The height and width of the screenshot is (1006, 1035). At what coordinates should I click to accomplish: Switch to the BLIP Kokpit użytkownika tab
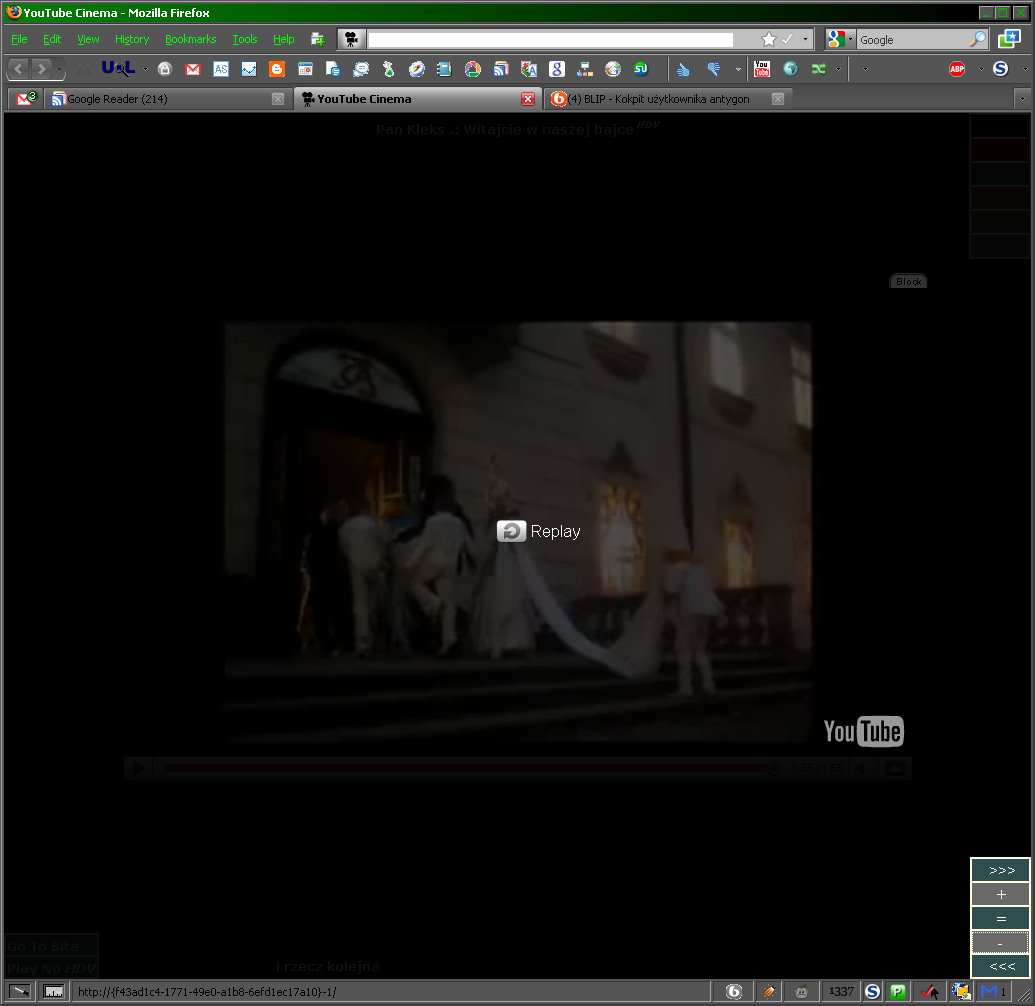click(x=668, y=99)
